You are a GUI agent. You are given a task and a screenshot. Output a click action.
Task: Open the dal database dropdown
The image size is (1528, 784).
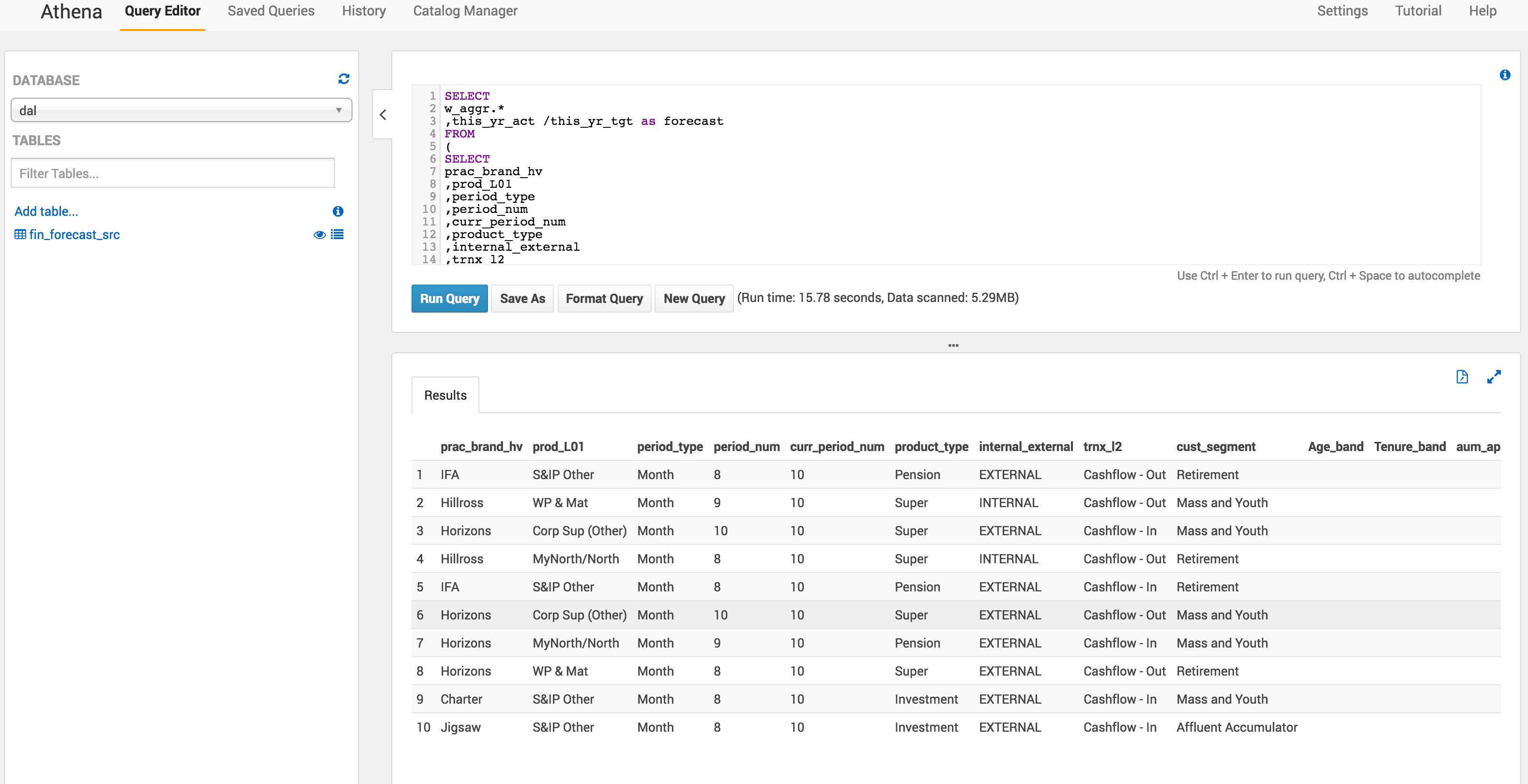pos(181,111)
